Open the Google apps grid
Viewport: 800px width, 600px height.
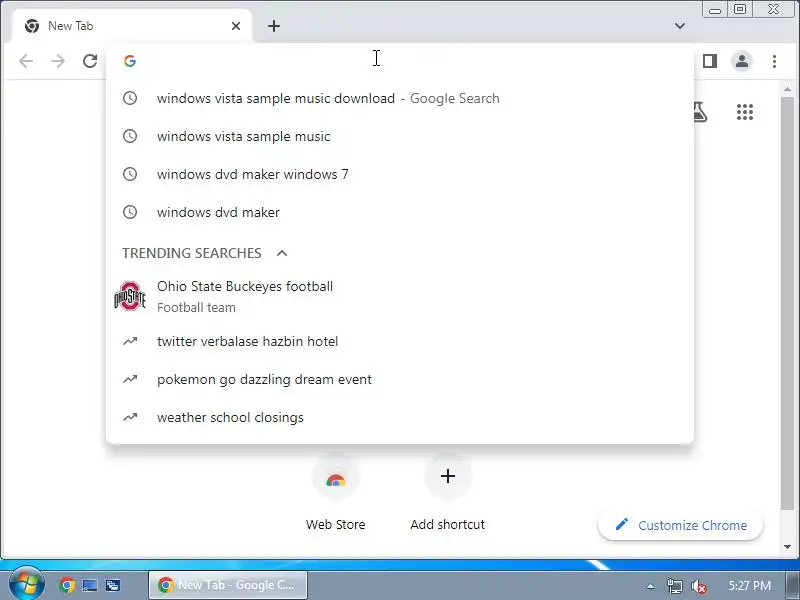pyautogui.click(x=745, y=112)
